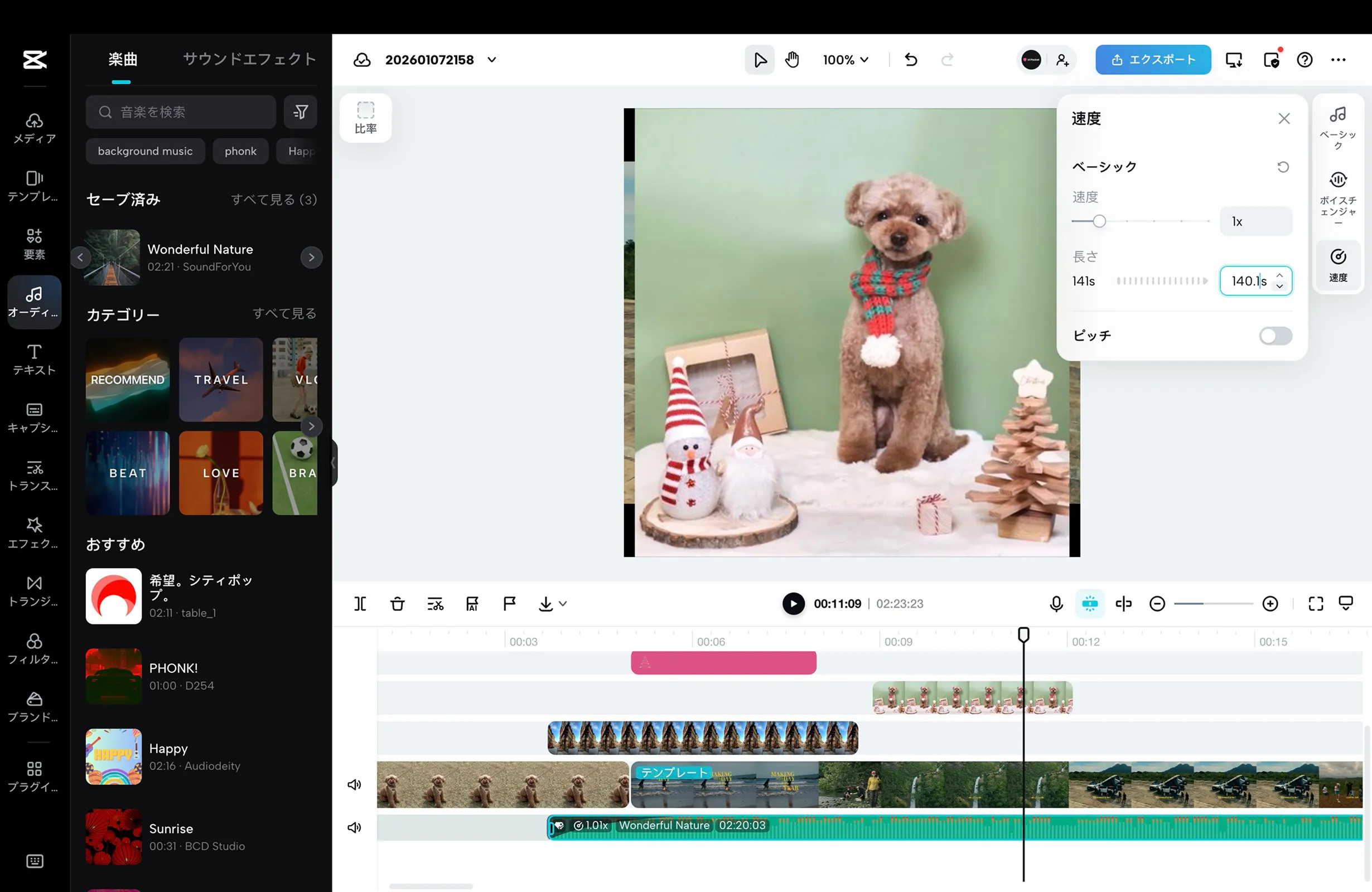Zoom out the timeline with minus icon
The image size is (1372, 892).
coord(1157,603)
